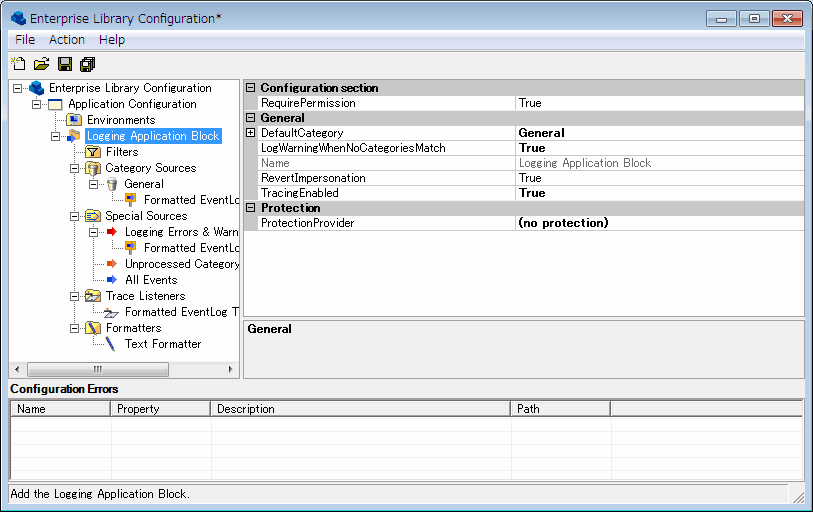Collapse the Protection property section
Screen dimensions: 813x512
tap(251, 208)
